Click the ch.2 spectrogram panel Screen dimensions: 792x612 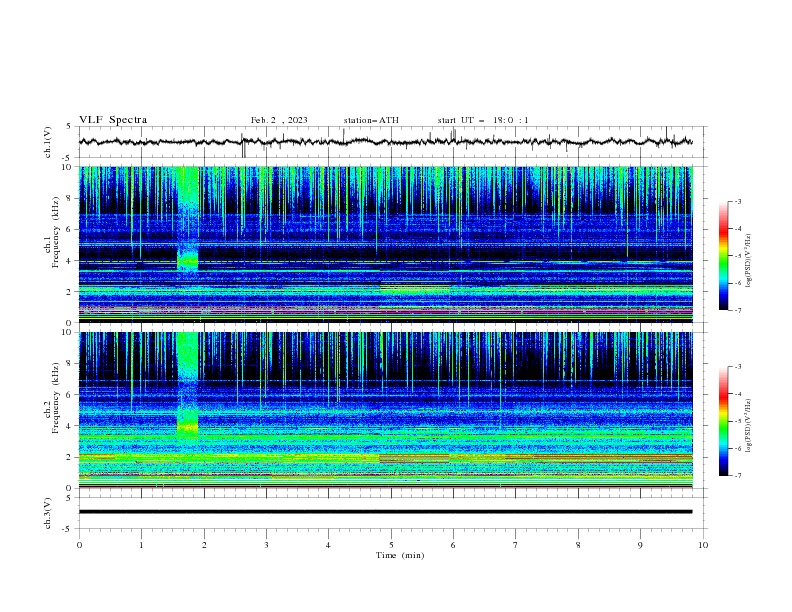(385, 410)
